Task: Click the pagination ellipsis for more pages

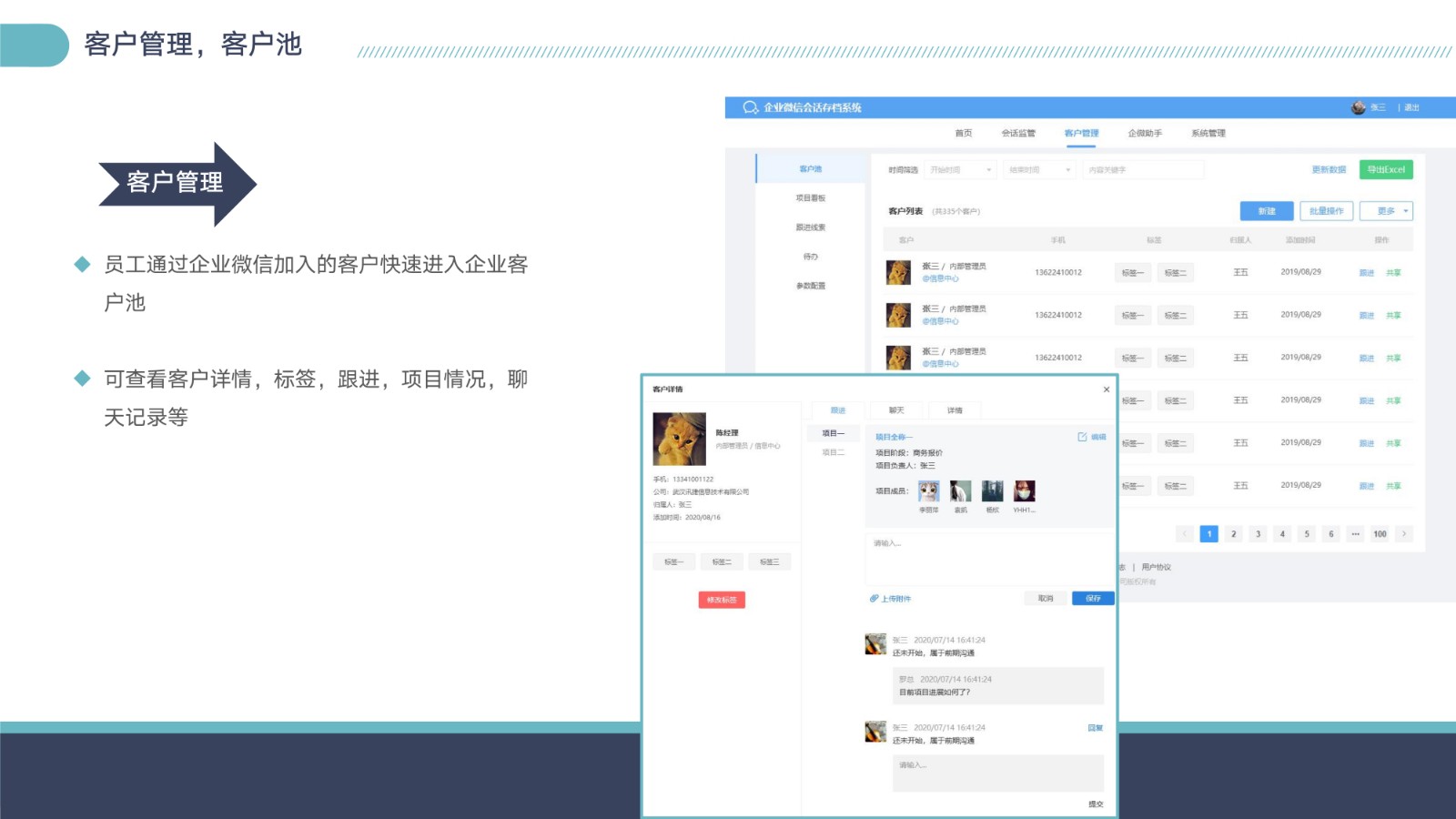Action: pos(1356,534)
